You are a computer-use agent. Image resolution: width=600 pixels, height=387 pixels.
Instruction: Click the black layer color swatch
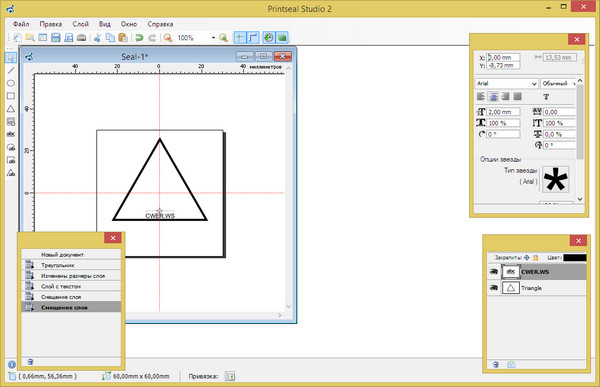coord(574,258)
